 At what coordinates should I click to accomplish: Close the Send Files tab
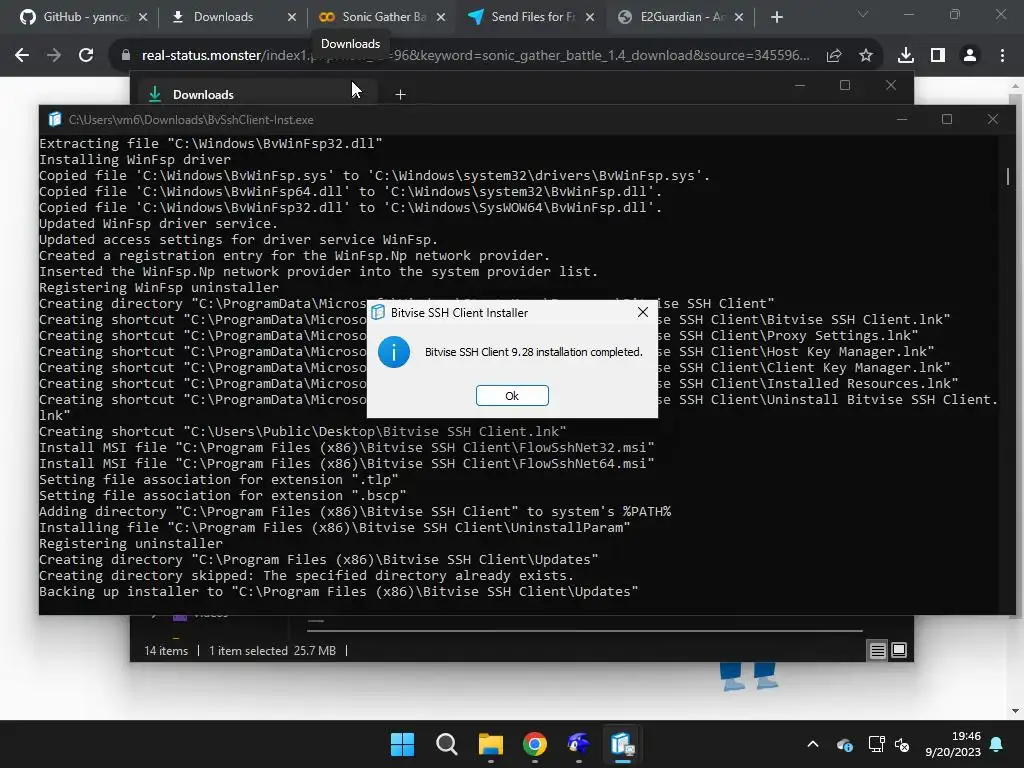[590, 17]
